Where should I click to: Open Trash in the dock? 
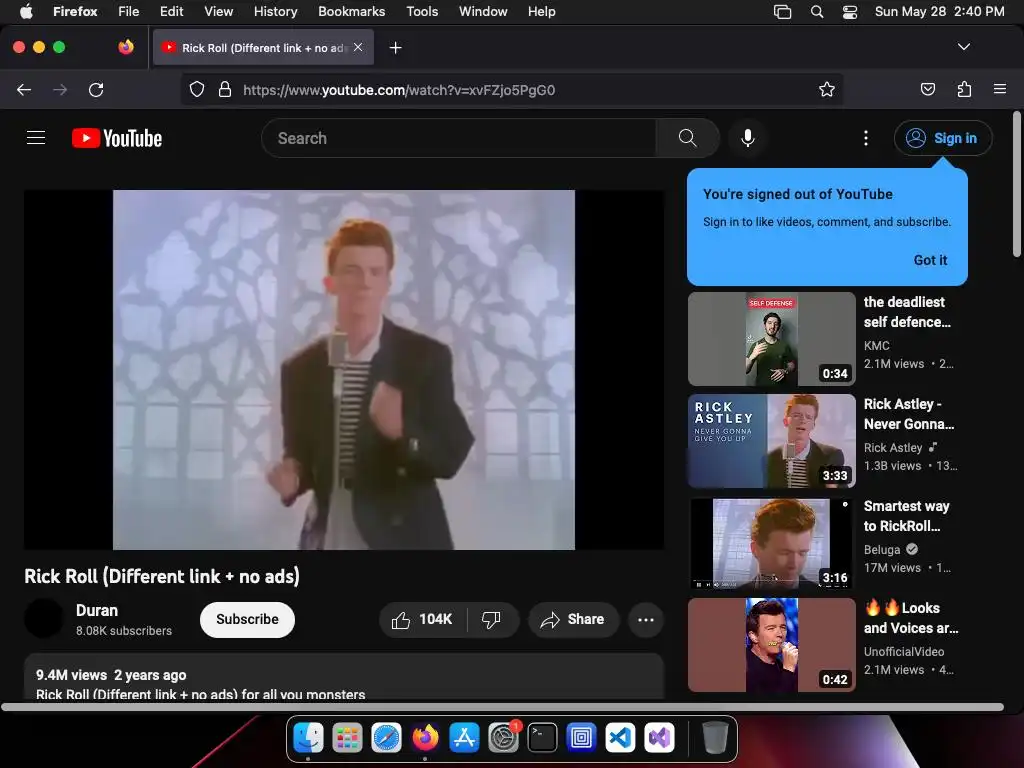tap(714, 738)
